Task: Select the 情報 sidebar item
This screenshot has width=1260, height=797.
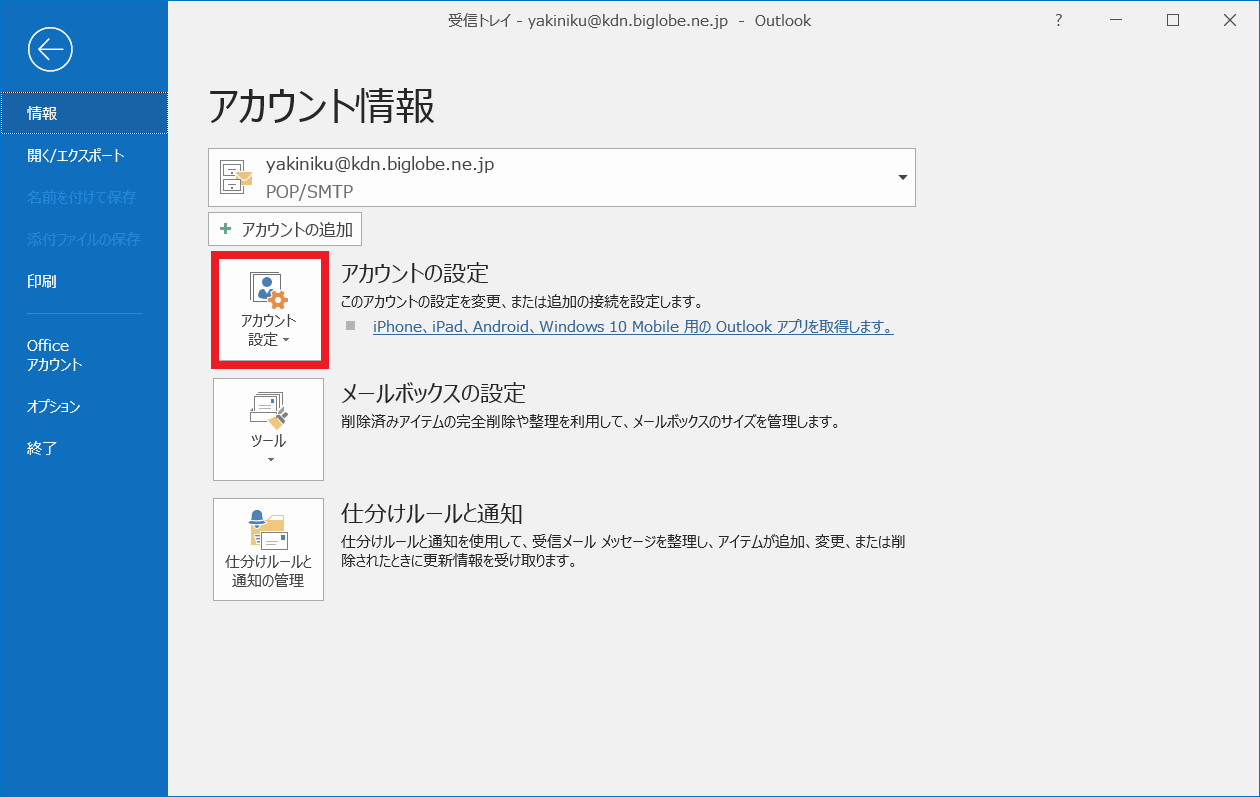Action: 84,113
